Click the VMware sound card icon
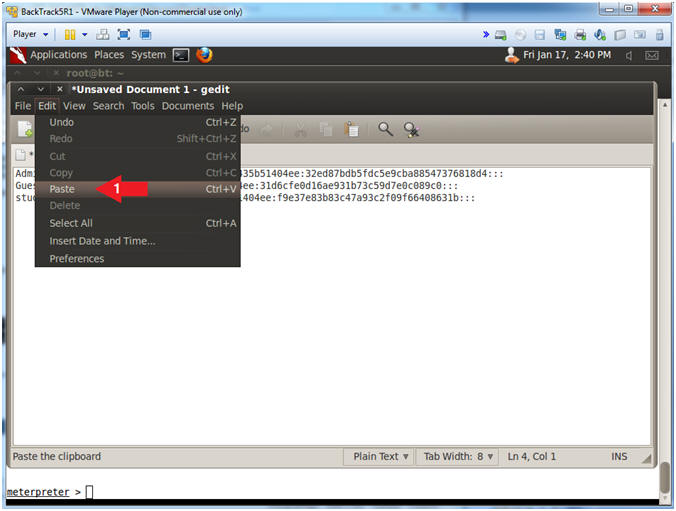Image resolution: width=676 pixels, height=511 pixels. click(600, 35)
